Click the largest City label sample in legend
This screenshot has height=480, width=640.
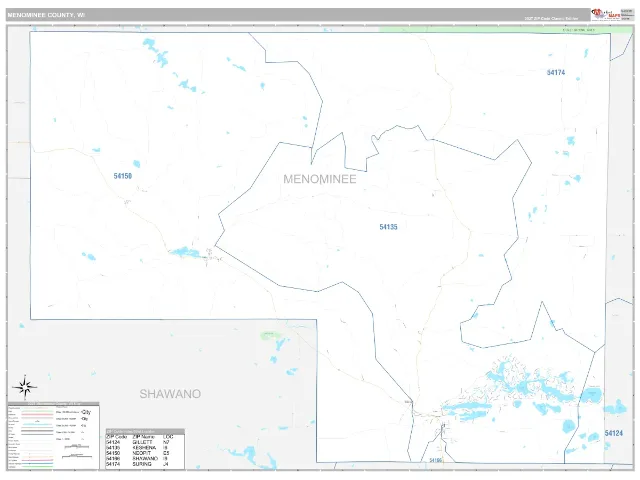click(86, 412)
